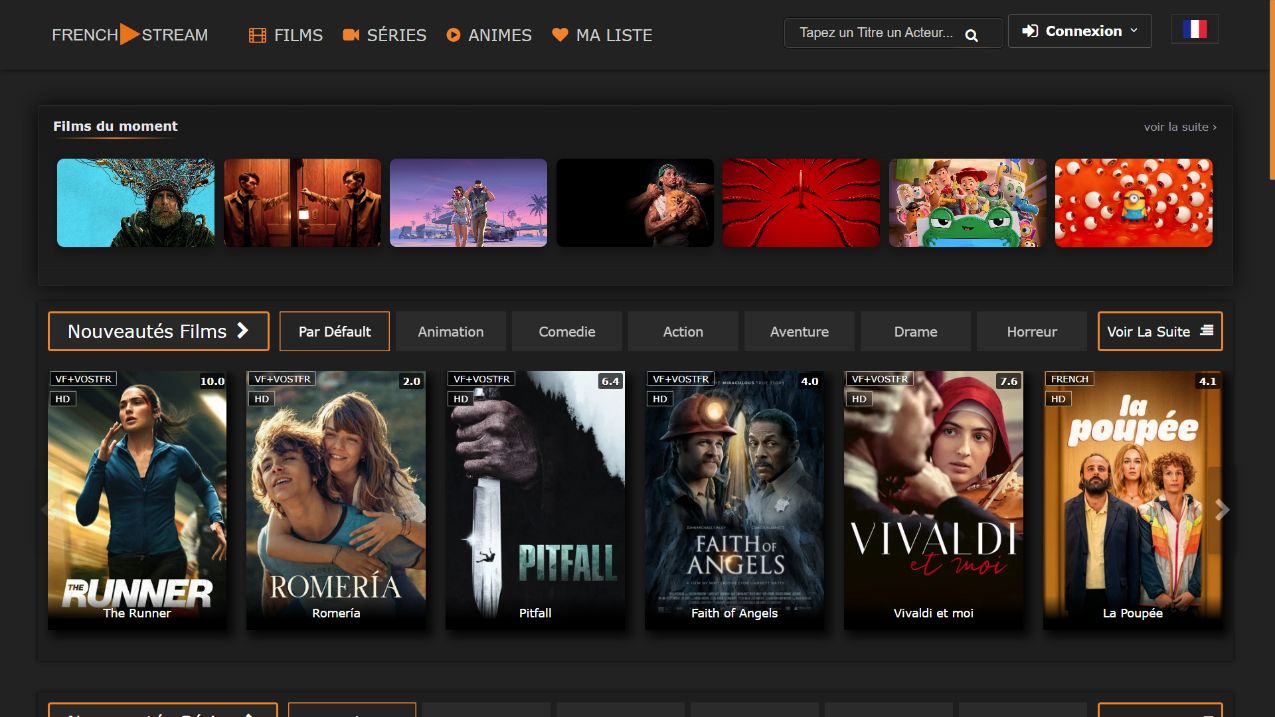Click the 'Films du moment' heading
The height and width of the screenshot is (717, 1275).
(115, 126)
